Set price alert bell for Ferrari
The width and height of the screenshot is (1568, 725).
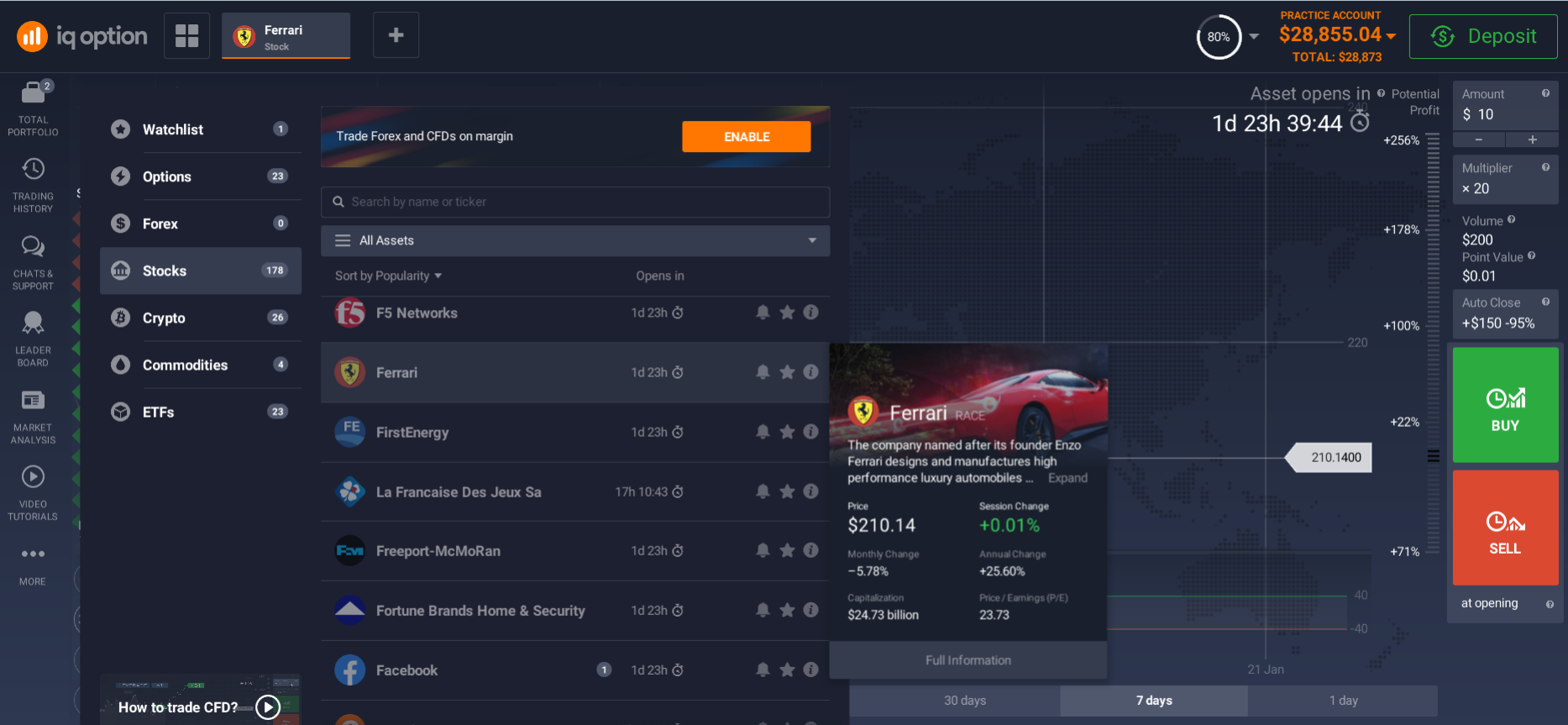pyautogui.click(x=763, y=372)
